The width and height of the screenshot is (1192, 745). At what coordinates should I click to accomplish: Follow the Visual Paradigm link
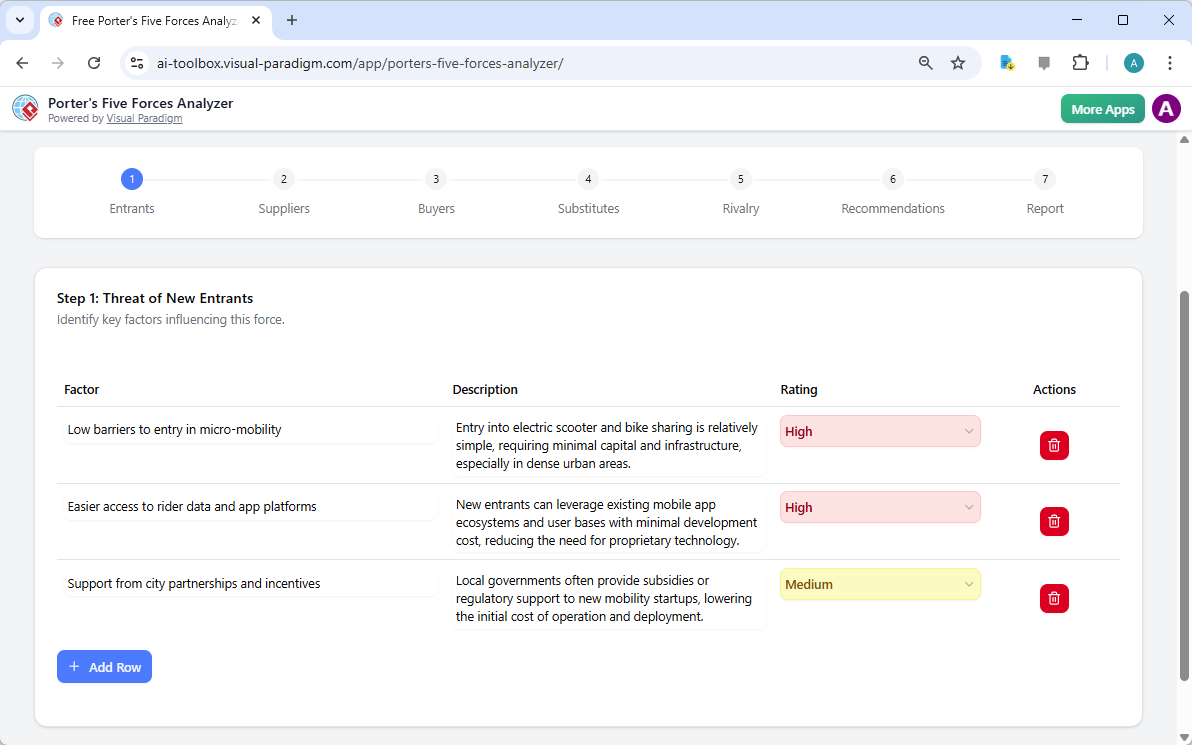[144, 117]
